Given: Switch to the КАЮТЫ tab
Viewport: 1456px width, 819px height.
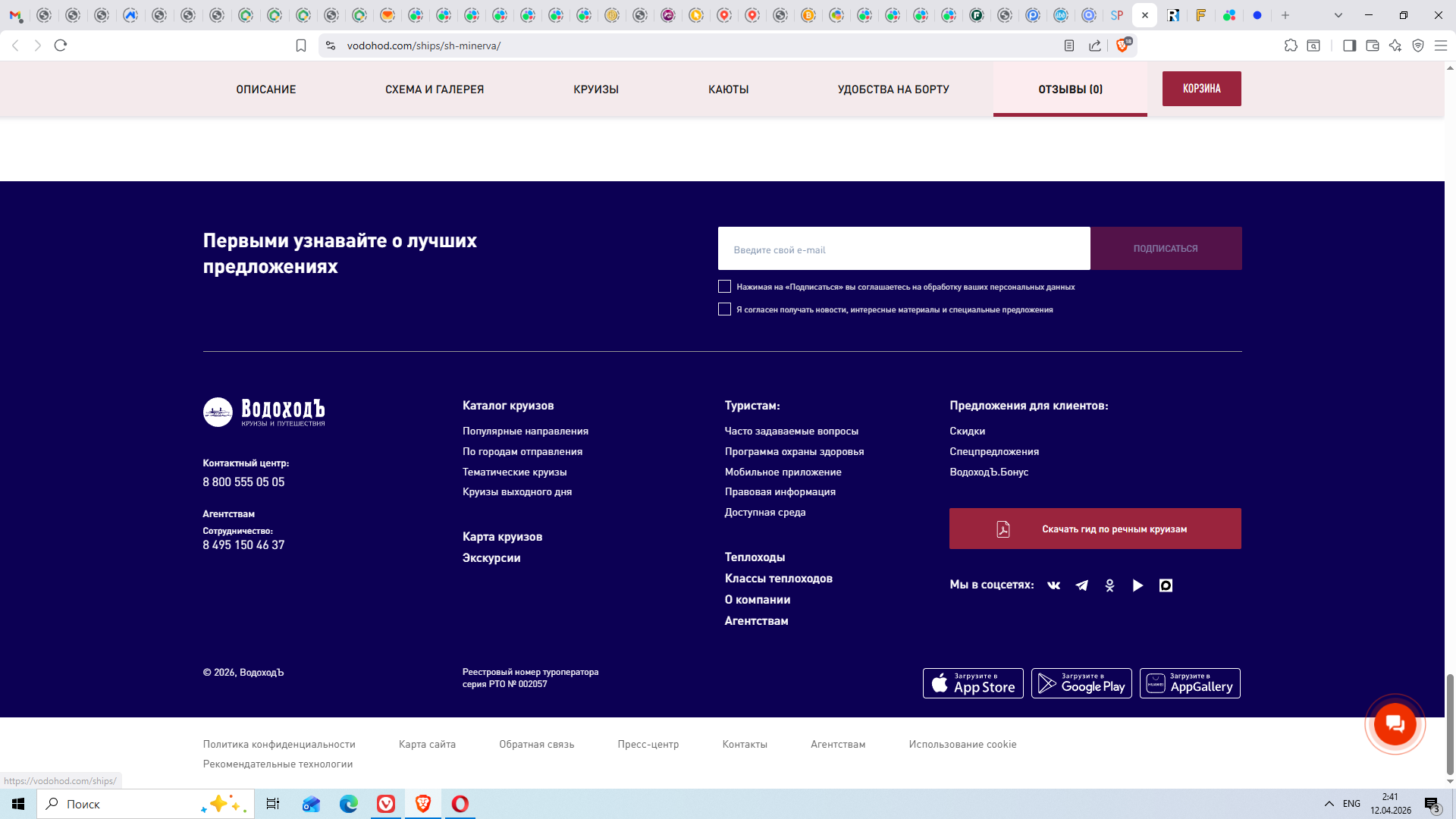Looking at the screenshot, I should click(728, 89).
